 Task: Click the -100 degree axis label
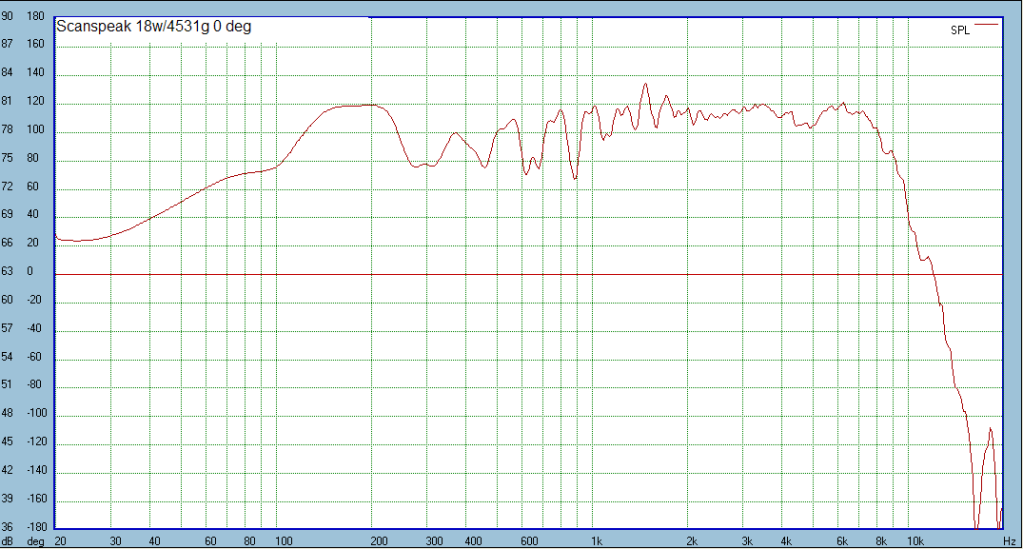click(x=37, y=413)
